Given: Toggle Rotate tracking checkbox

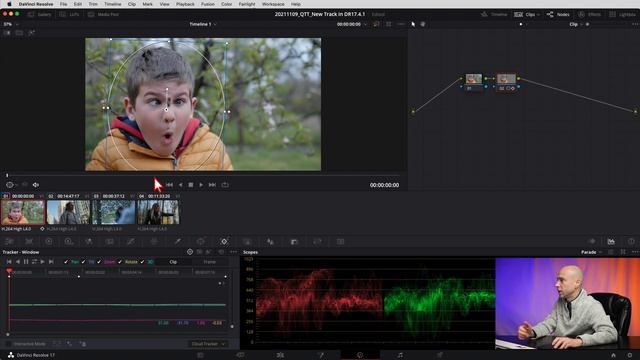Looking at the screenshot, I should (120, 262).
